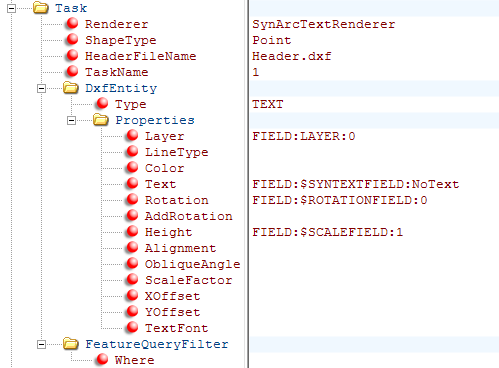The width and height of the screenshot is (499, 368).
Task: Select the YOffset property label
Action: (173, 312)
